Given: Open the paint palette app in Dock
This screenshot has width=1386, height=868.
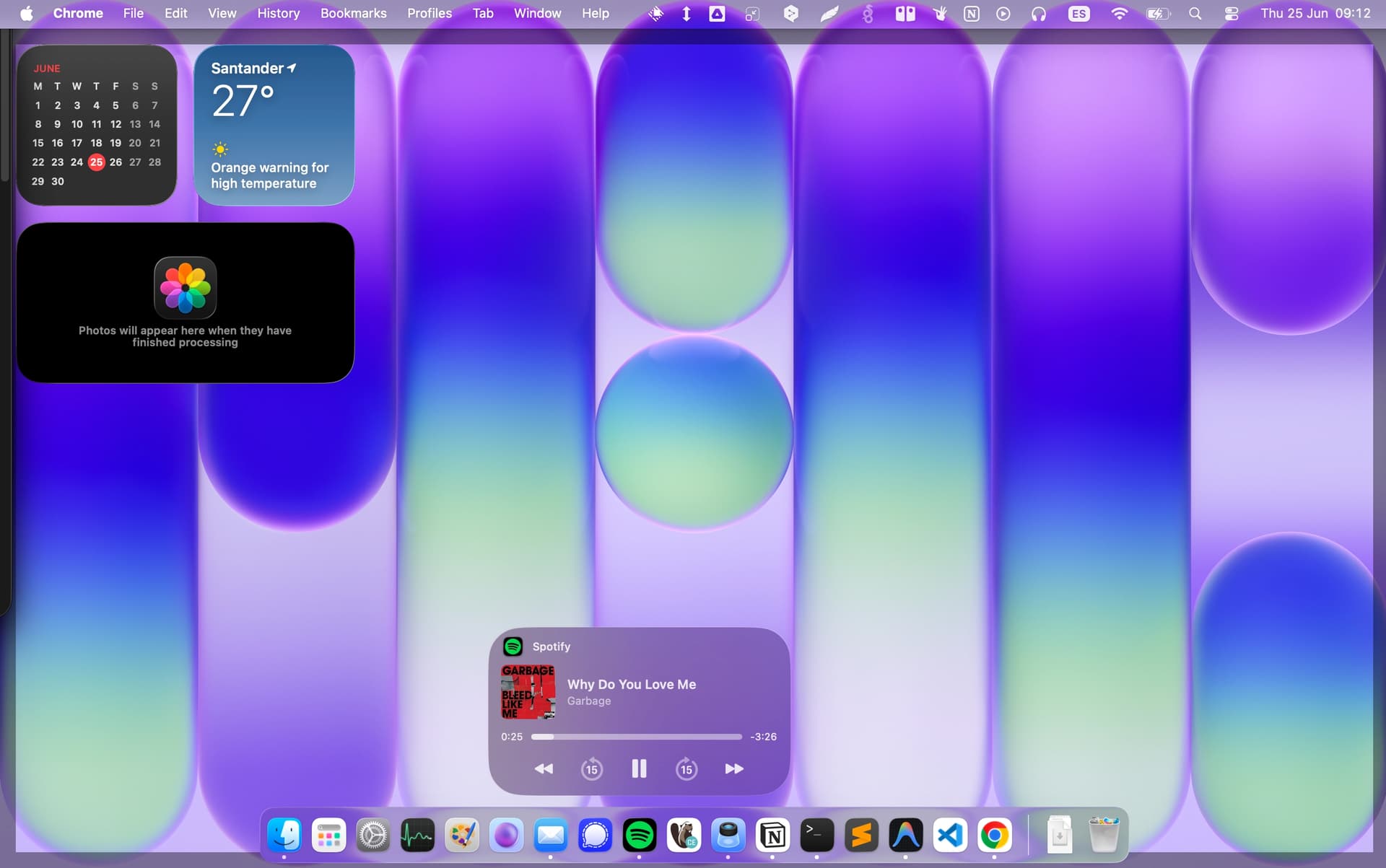Looking at the screenshot, I should pos(462,836).
